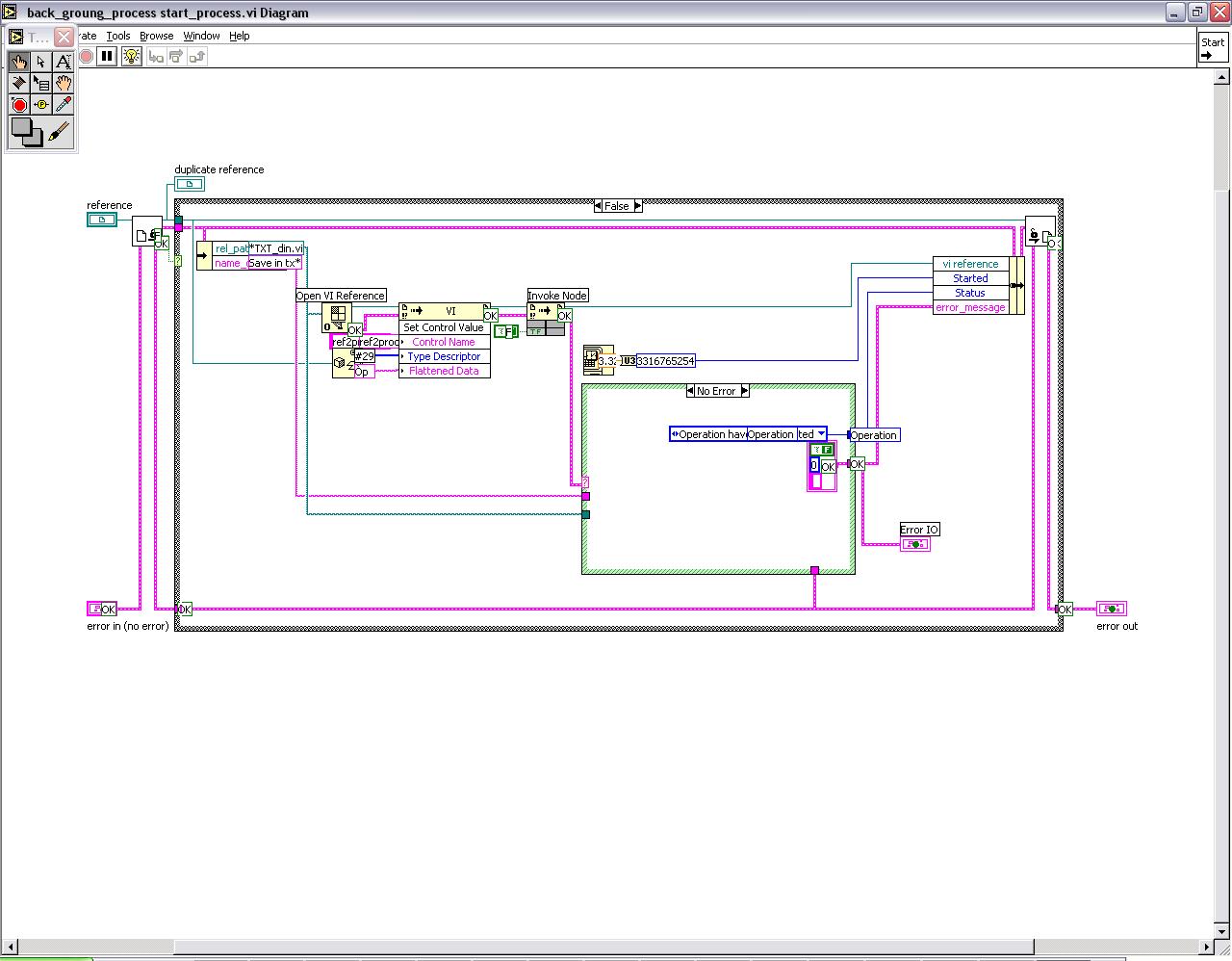The image size is (1232, 961).
Task: Click the 'rel_pat' unbundle element
Action: (231, 248)
